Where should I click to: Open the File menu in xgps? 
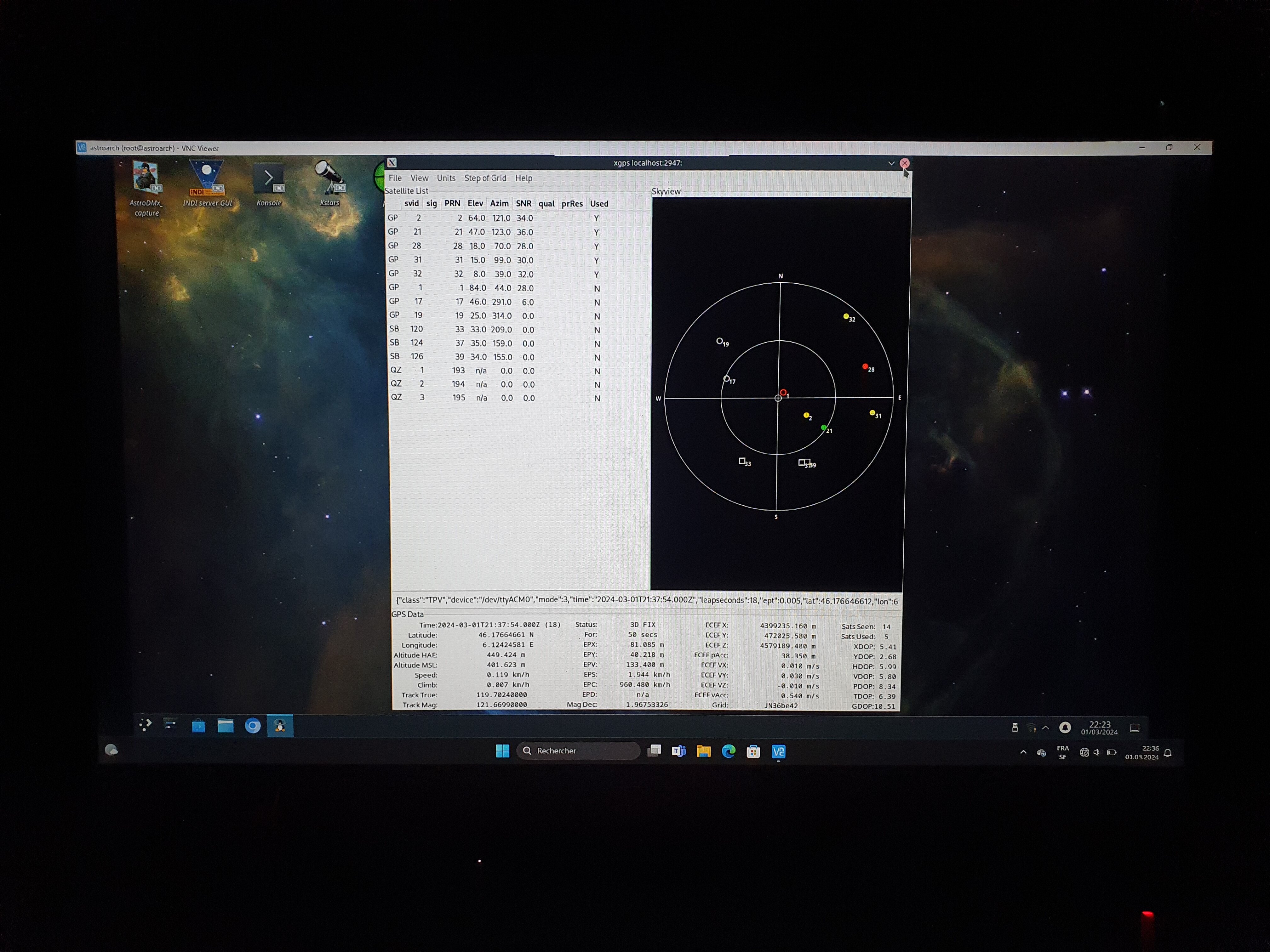395,178
